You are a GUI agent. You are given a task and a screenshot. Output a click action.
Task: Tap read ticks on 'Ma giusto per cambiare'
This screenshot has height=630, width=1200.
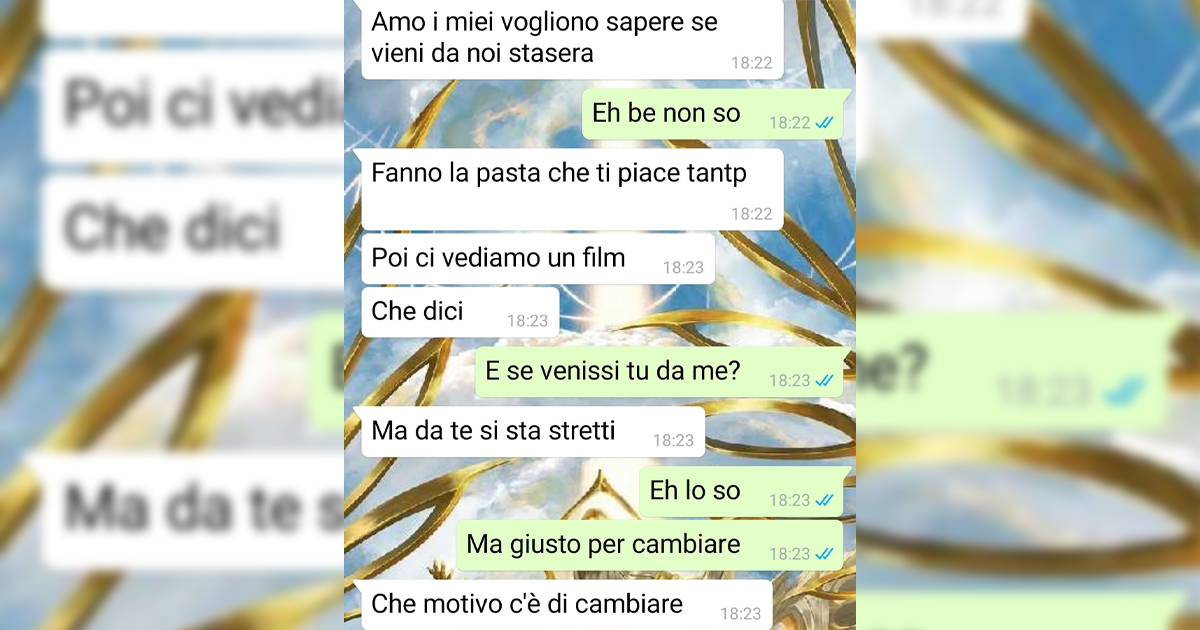click(826, 553)
